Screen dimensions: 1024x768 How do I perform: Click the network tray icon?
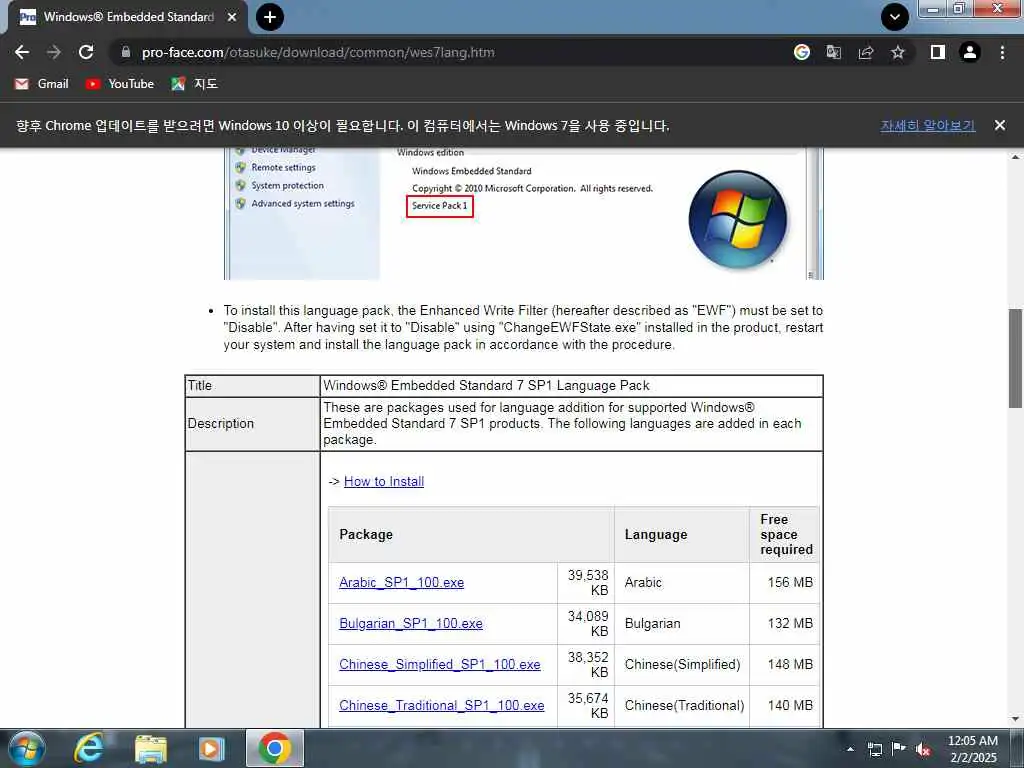pos(875,749)
